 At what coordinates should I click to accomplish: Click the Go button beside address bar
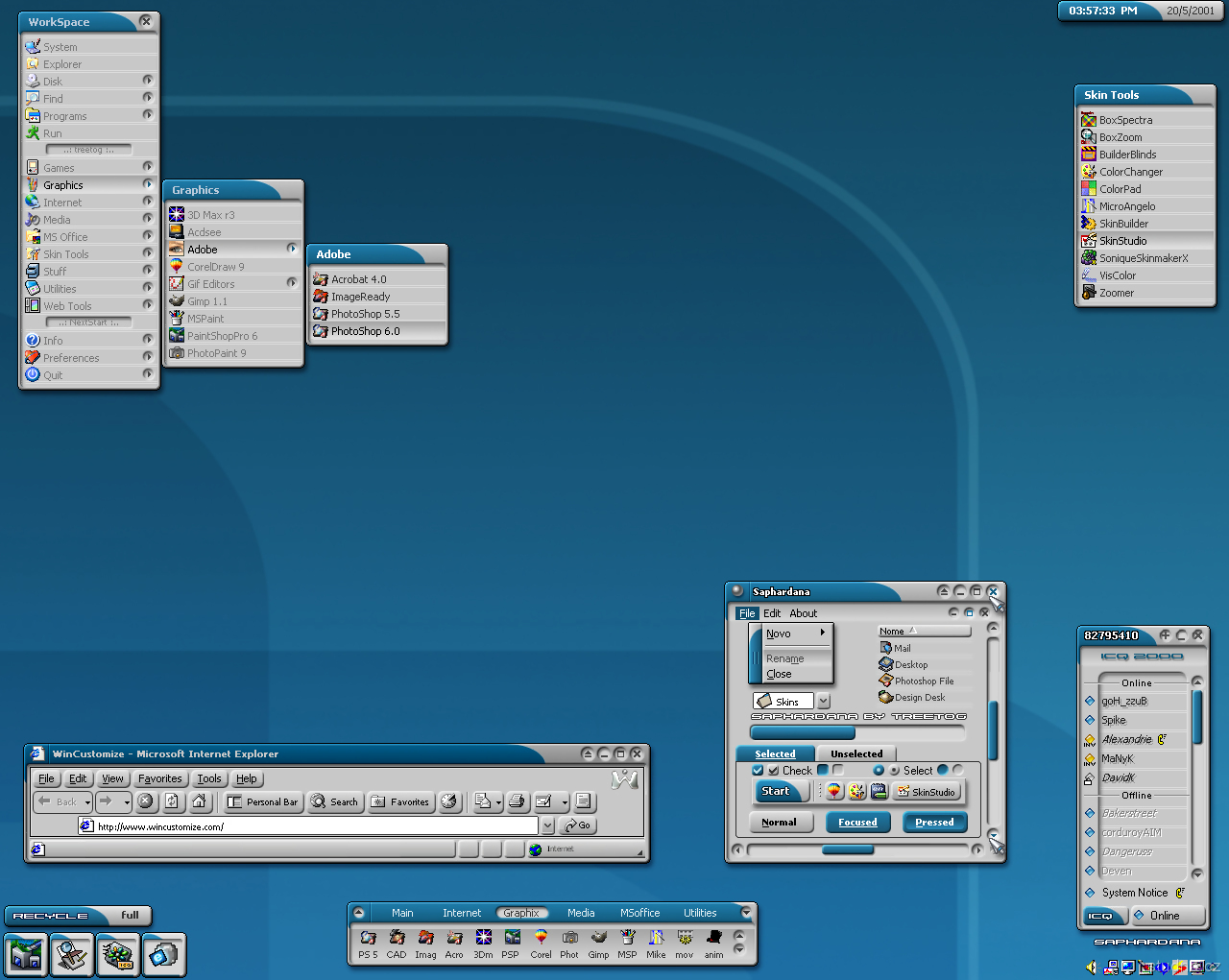(578, 825)
